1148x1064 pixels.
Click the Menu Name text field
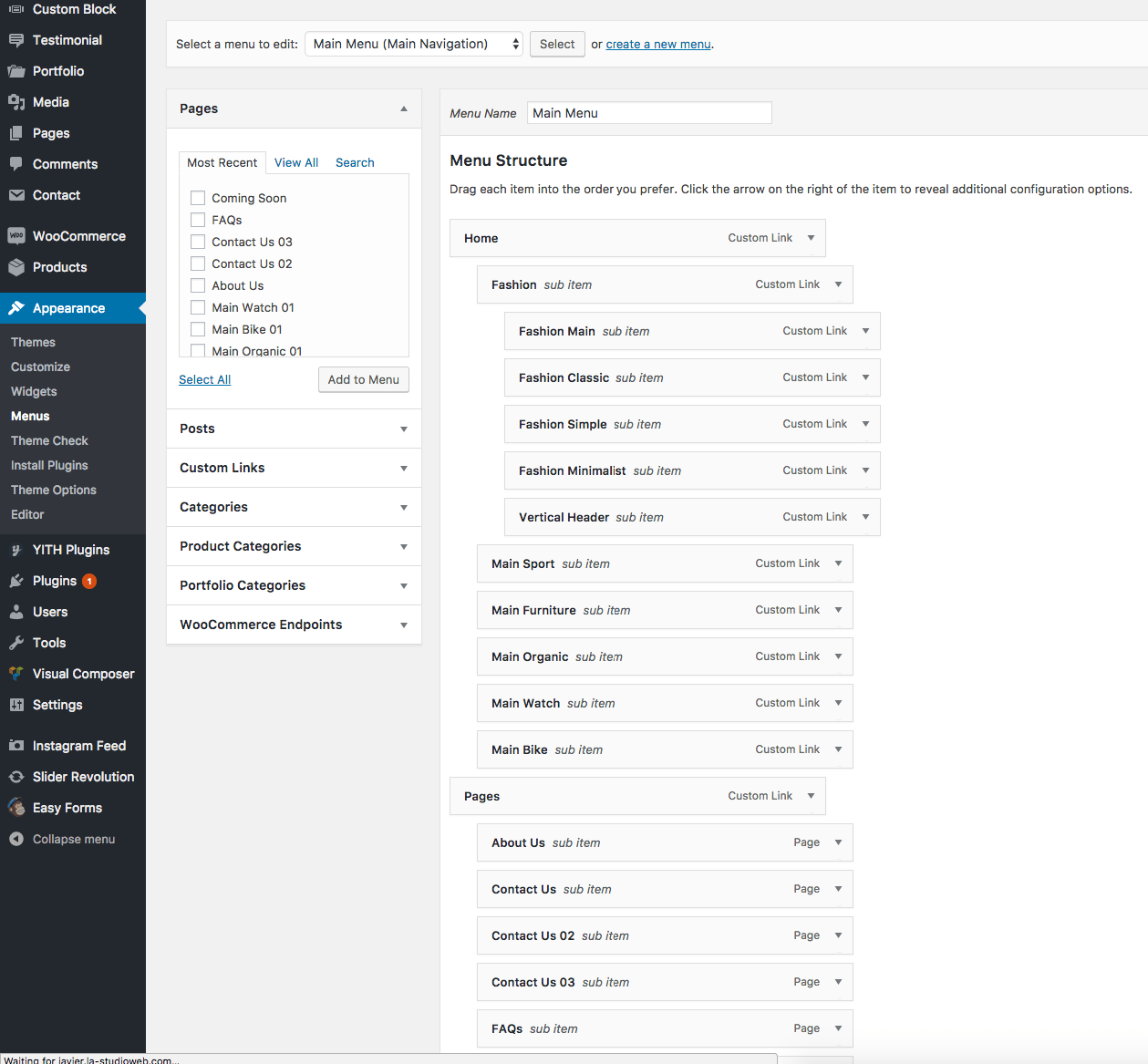pos(649,113)
